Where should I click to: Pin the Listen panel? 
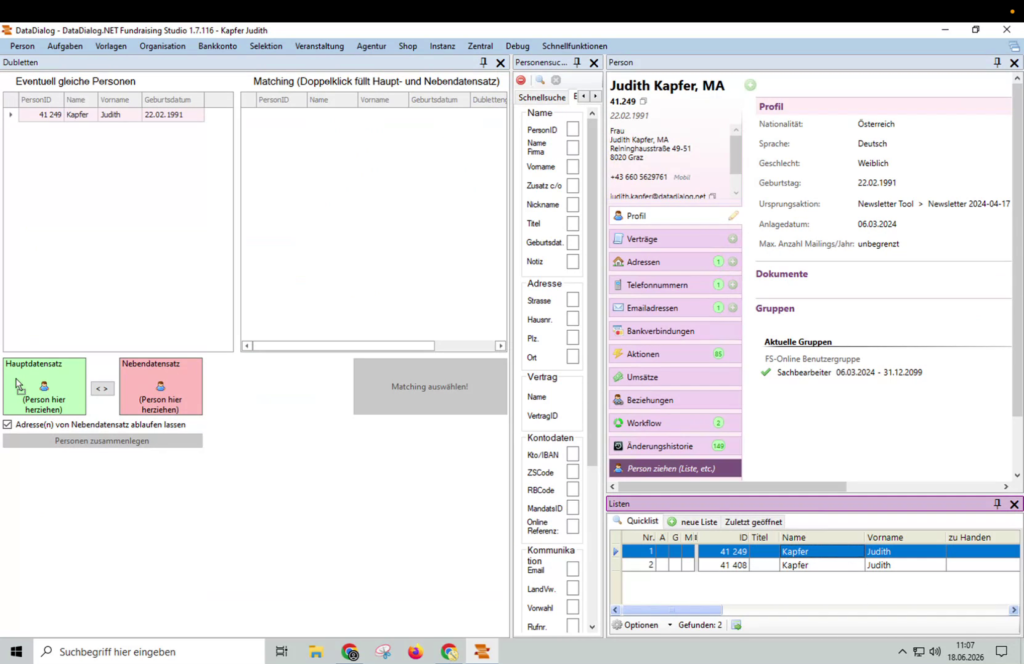[x=997, y=504]
